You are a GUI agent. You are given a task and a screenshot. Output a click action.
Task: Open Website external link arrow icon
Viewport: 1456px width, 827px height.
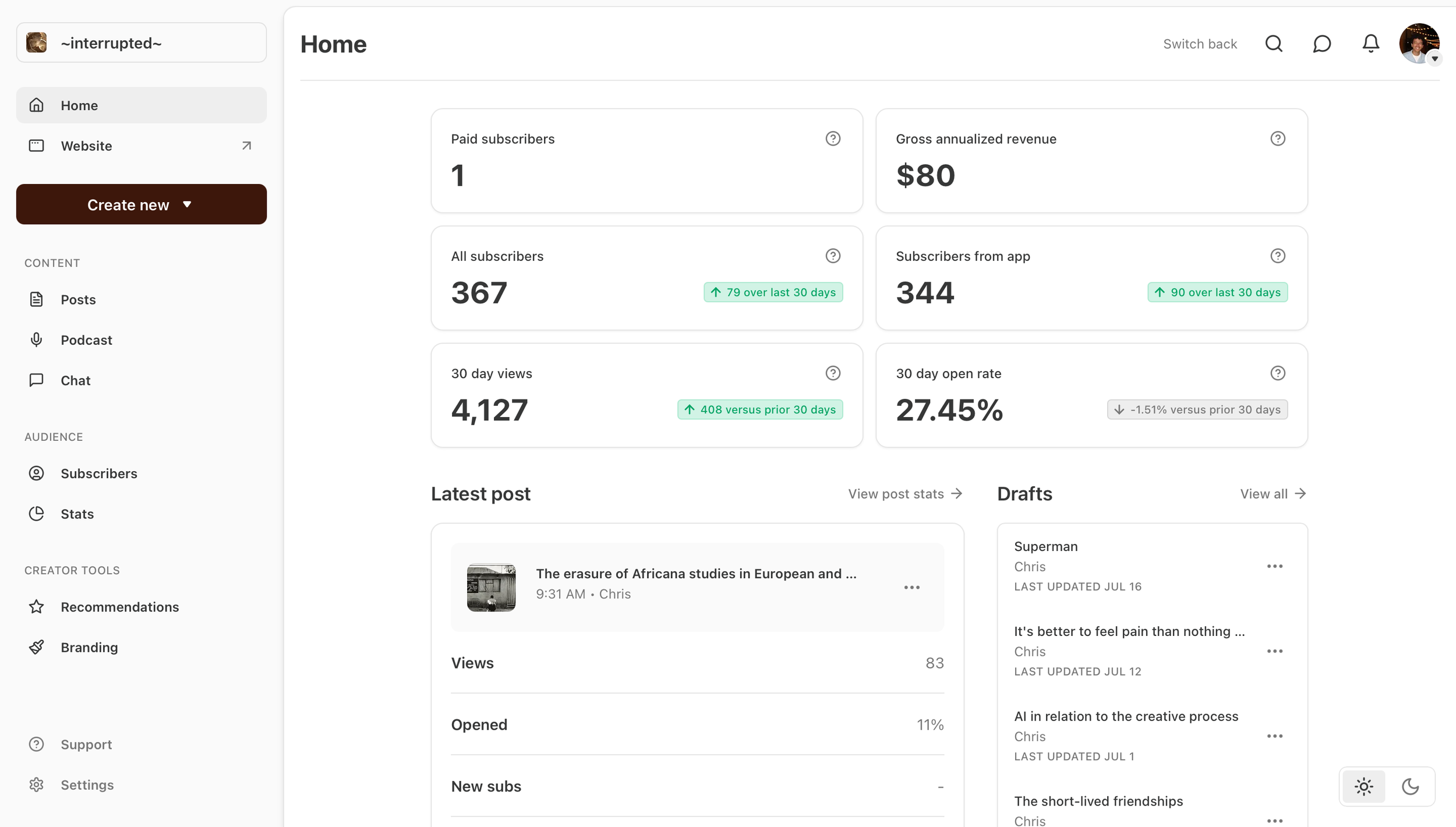tap(246, 146)
